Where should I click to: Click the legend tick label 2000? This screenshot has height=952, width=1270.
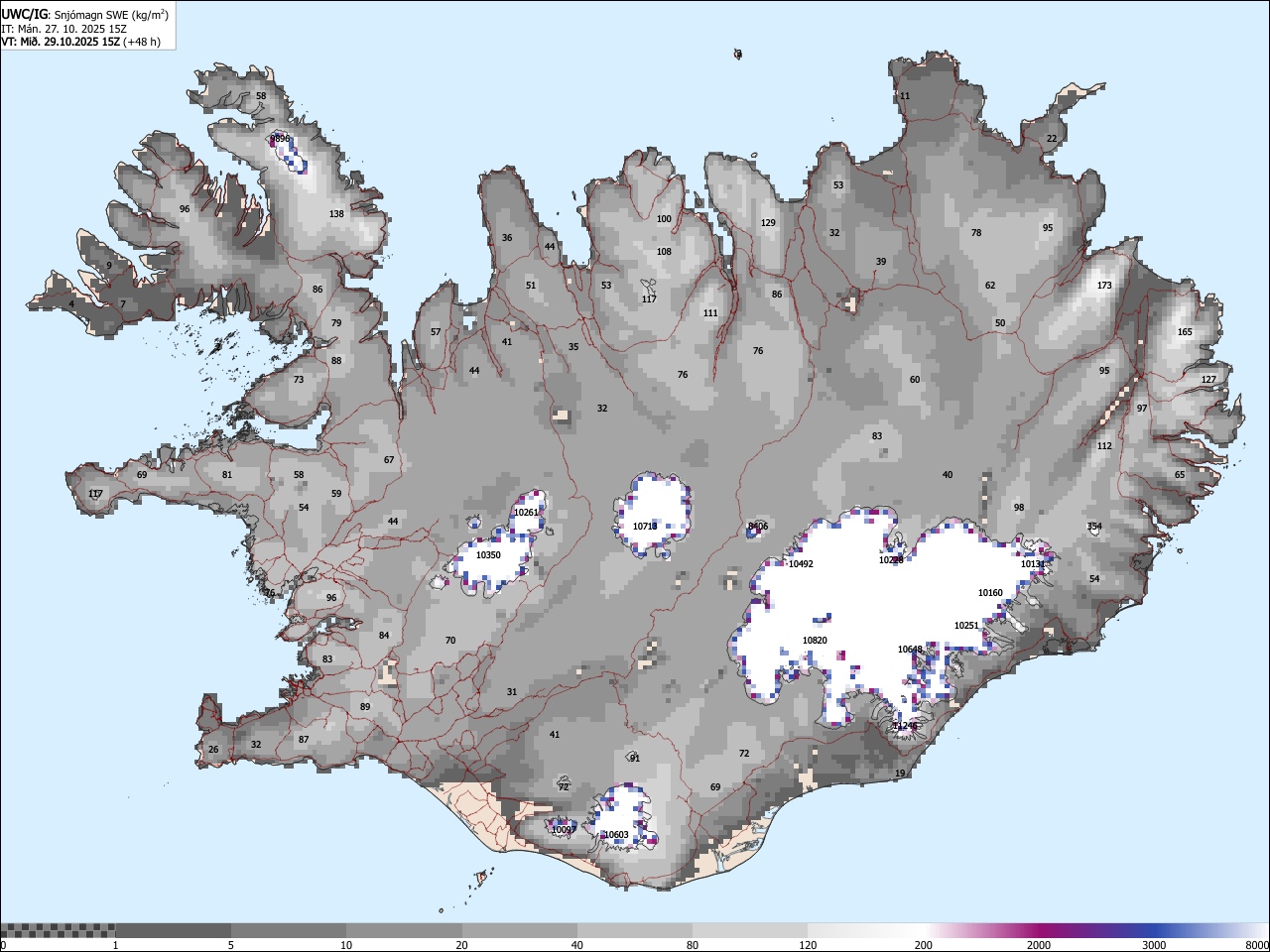click(x=1039, y=945)
